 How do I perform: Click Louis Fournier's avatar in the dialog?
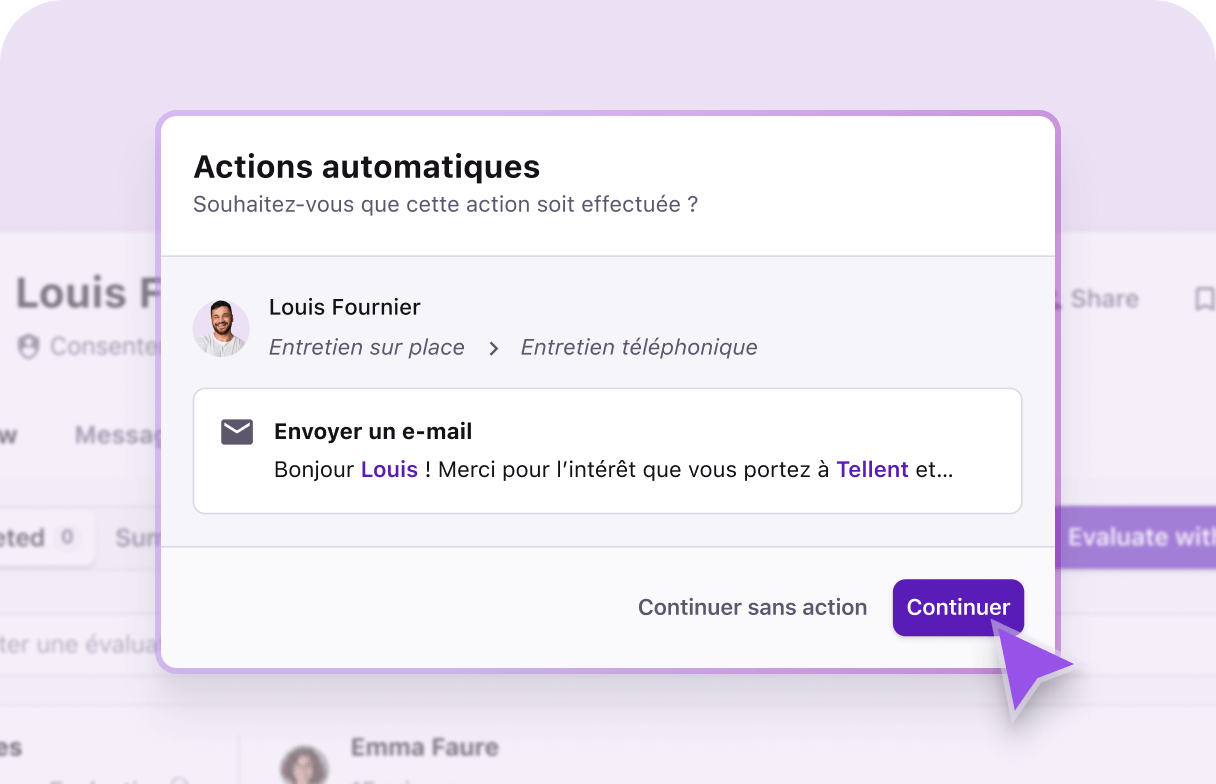(x=221, y=328)
